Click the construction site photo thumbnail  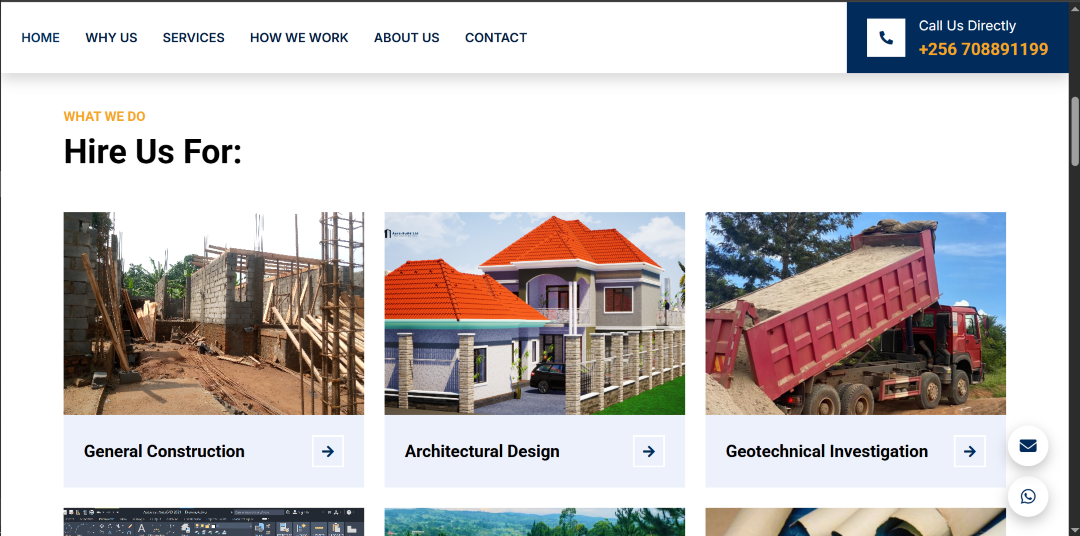click(214, 313)
